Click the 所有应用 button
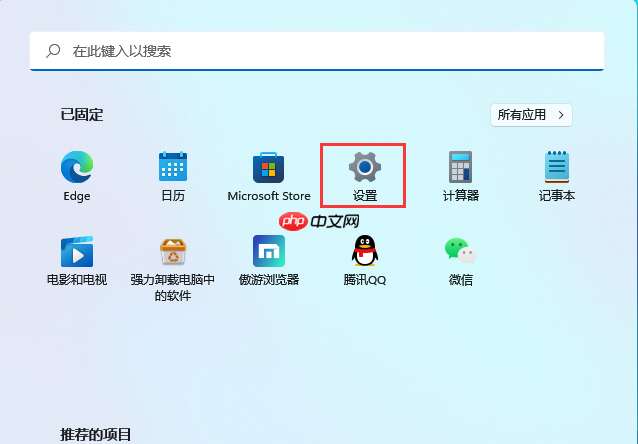The height and width of the screenshot is (444, 638). click(531, 115)
